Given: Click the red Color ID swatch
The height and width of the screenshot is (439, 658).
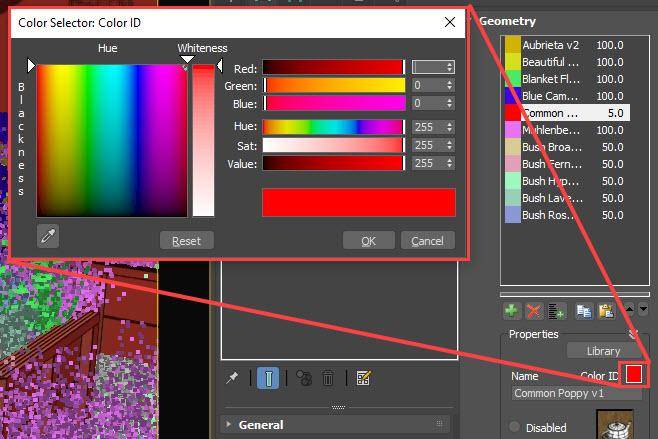Looking at the screenshot, I should pos(633,375).
